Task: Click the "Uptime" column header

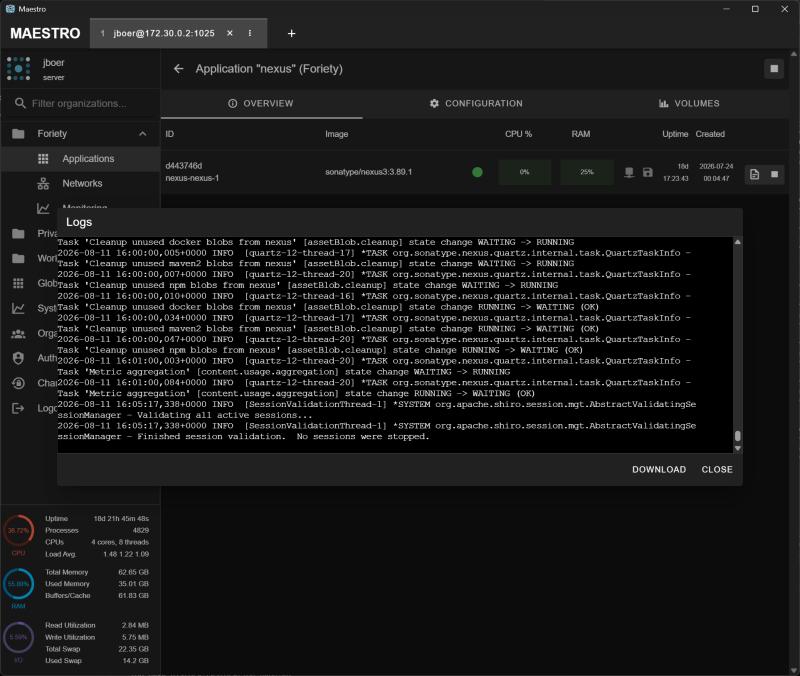Action: [675, 134]
